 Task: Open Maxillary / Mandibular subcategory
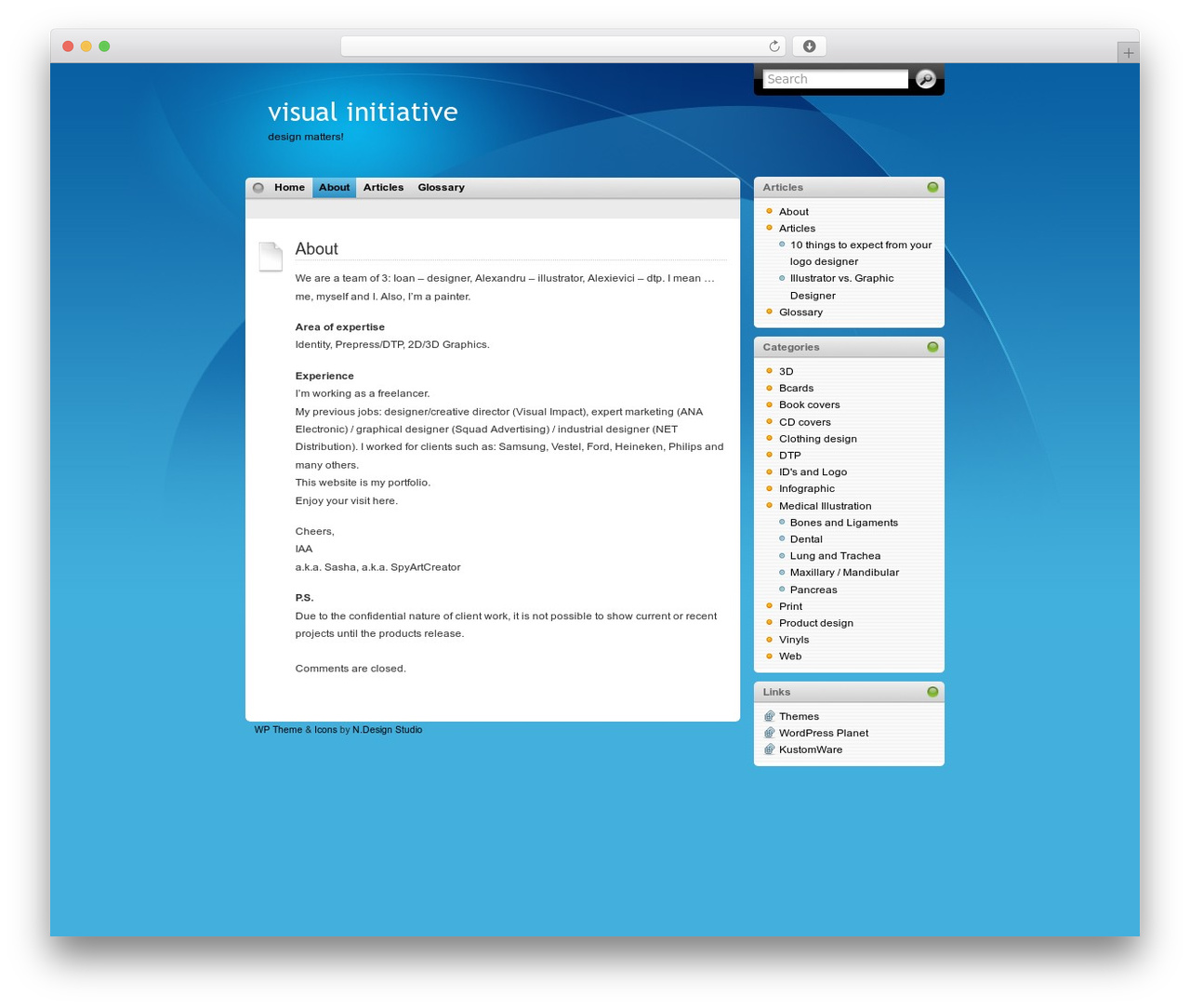[x=844, y=573]
